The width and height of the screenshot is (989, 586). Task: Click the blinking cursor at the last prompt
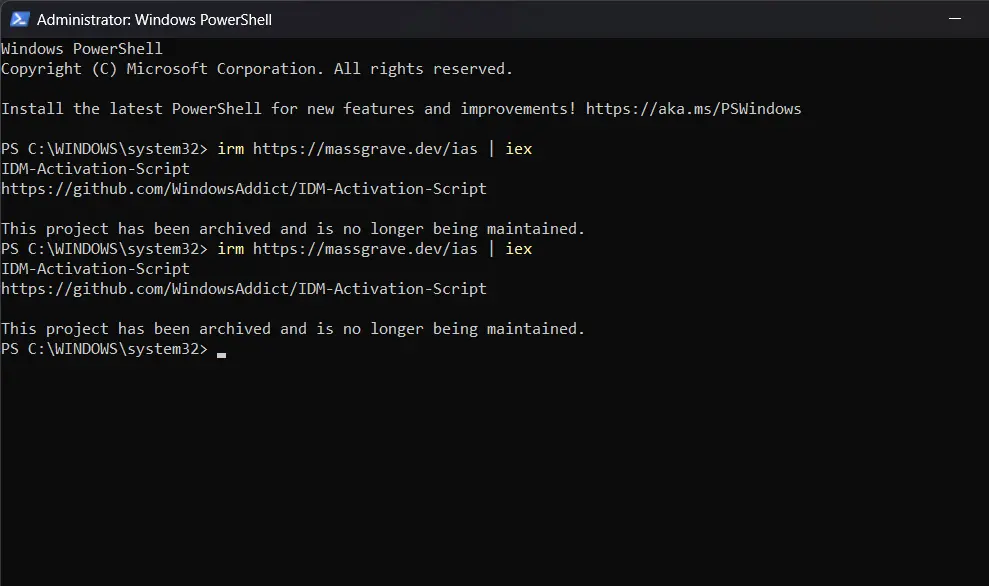221,355
